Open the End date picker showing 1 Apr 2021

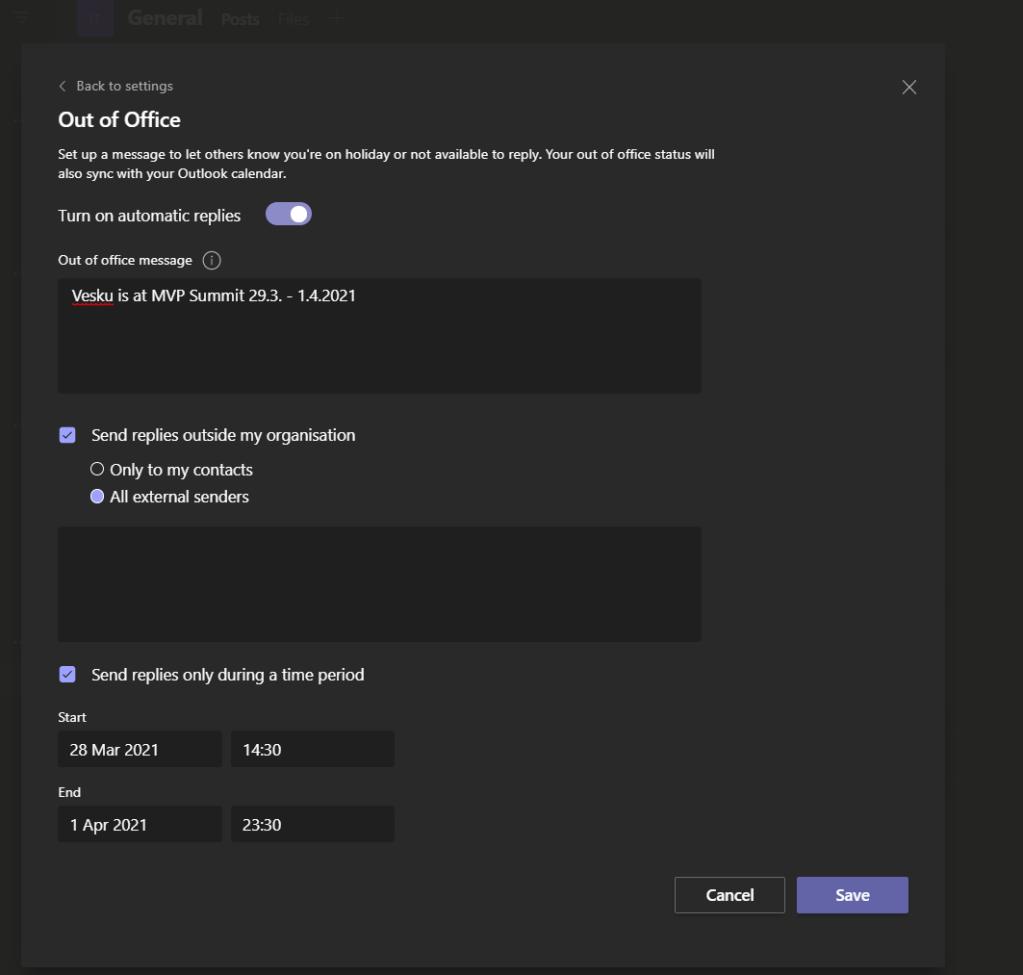click(x=139, y=824)
